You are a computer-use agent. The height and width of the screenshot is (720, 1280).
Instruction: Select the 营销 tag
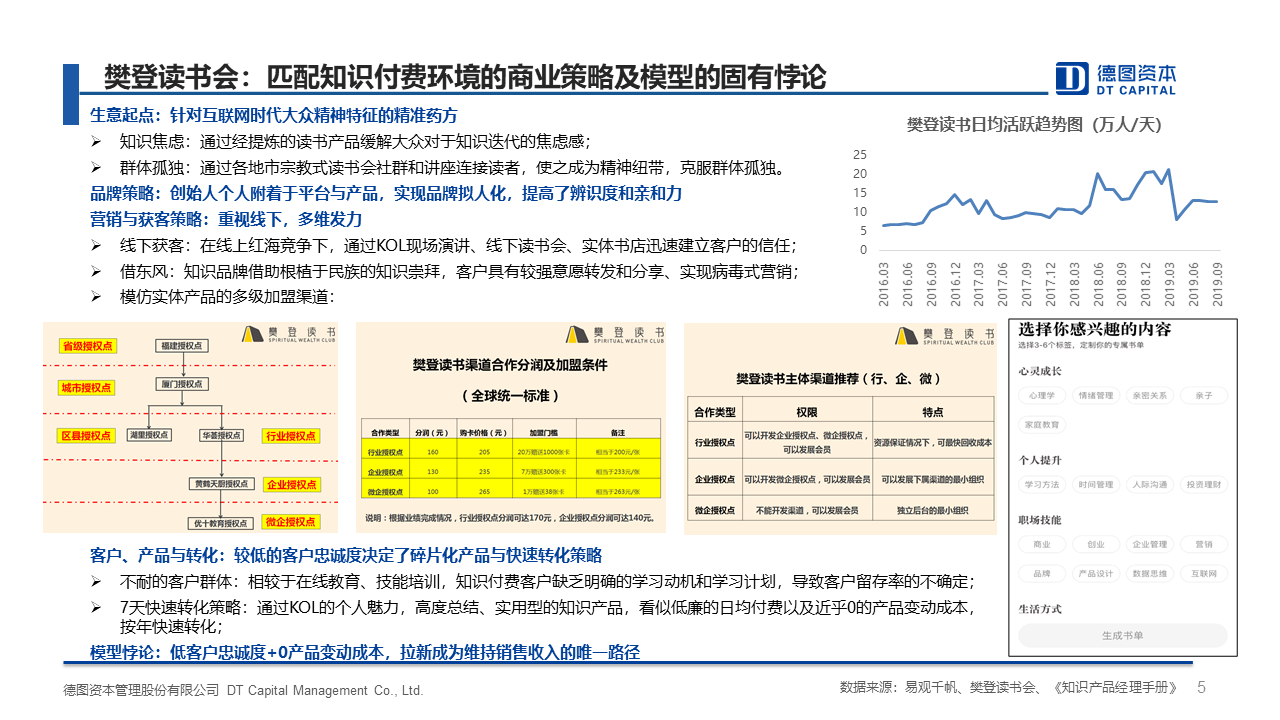click(x=1203, y=545)
